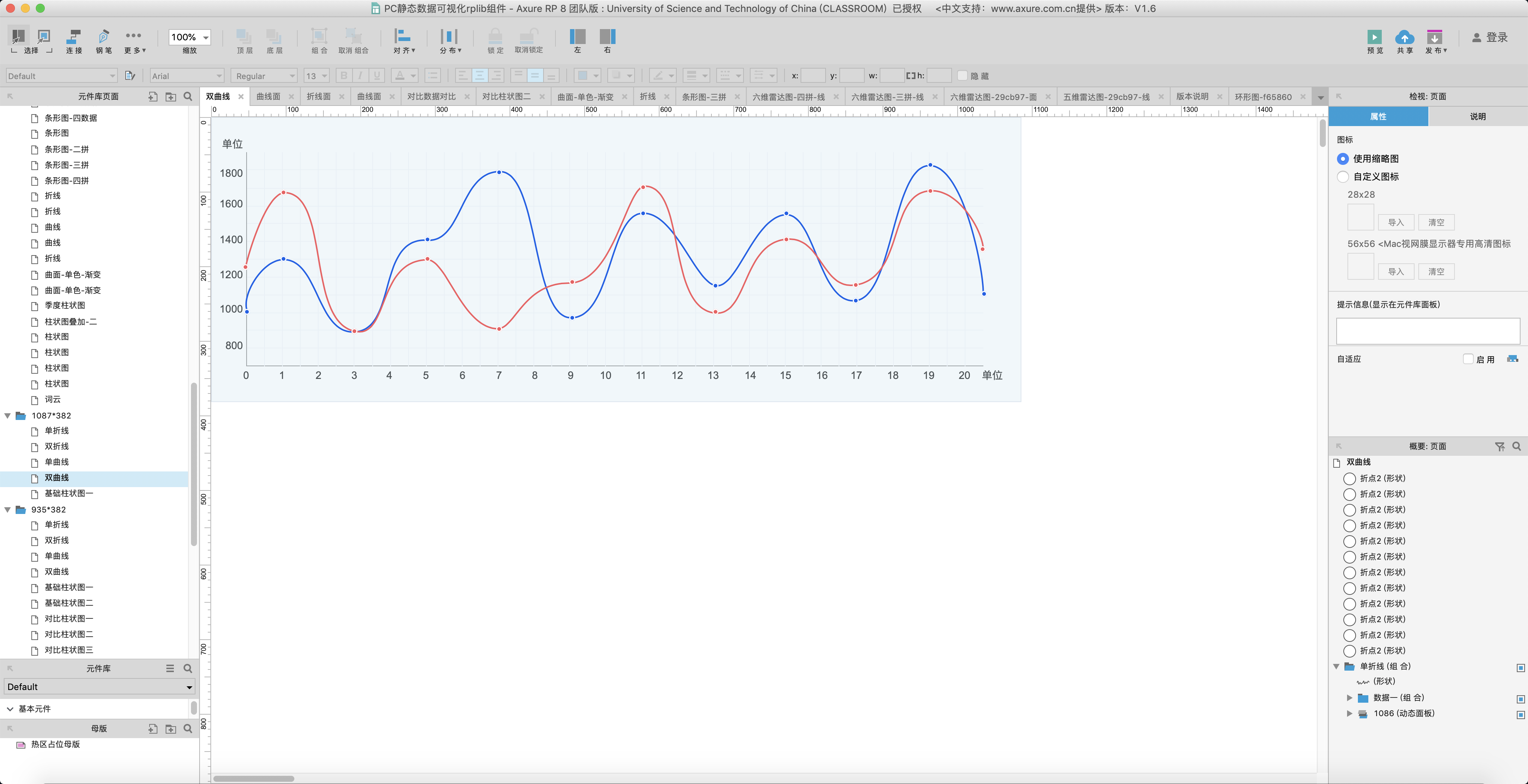
Task: Select the use thumbnail radio option
Action: (1343, 159)
